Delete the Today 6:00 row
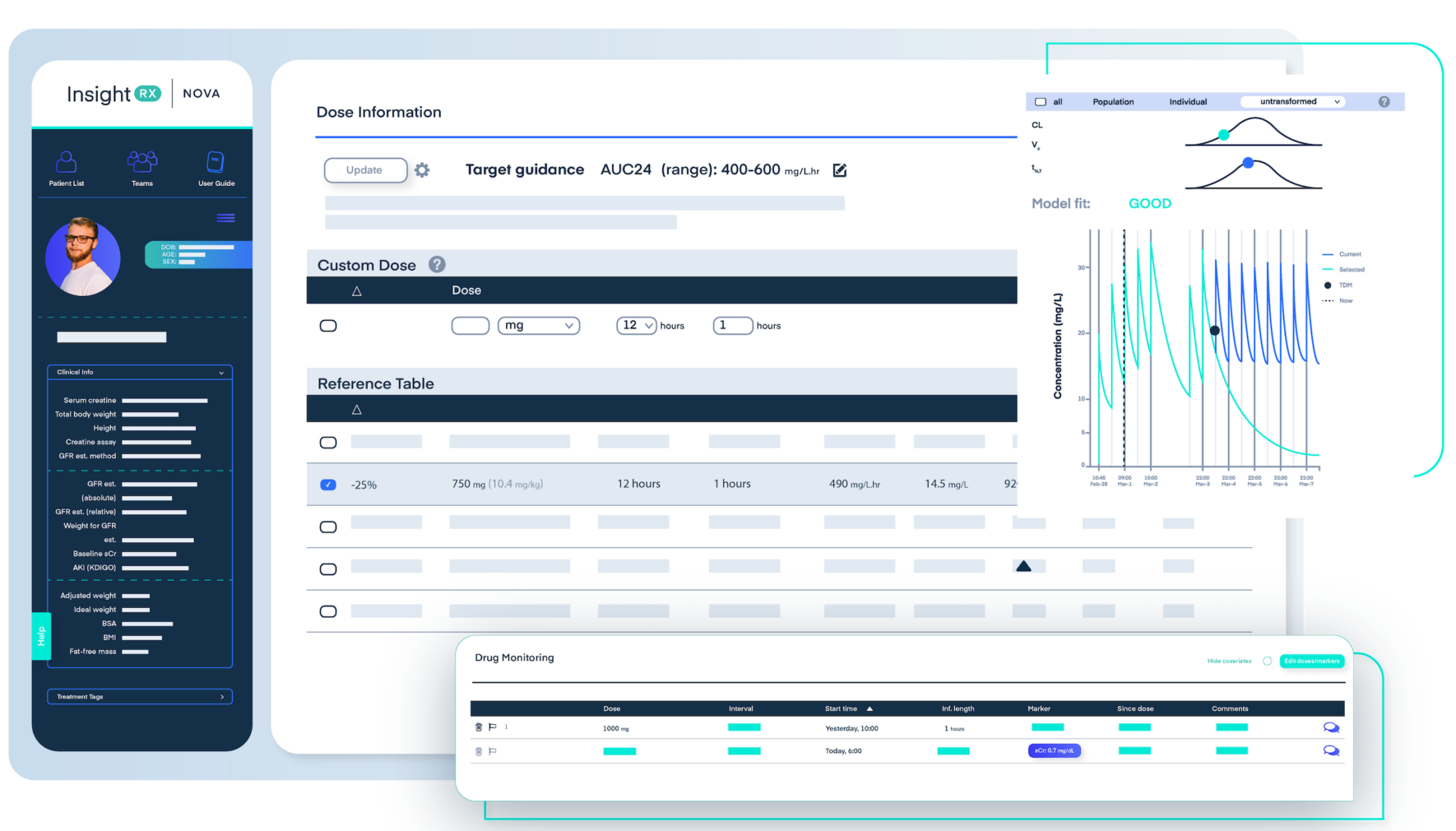Image resolution: width=1456 pixels, height=831 pixels. tap(479, 751)
